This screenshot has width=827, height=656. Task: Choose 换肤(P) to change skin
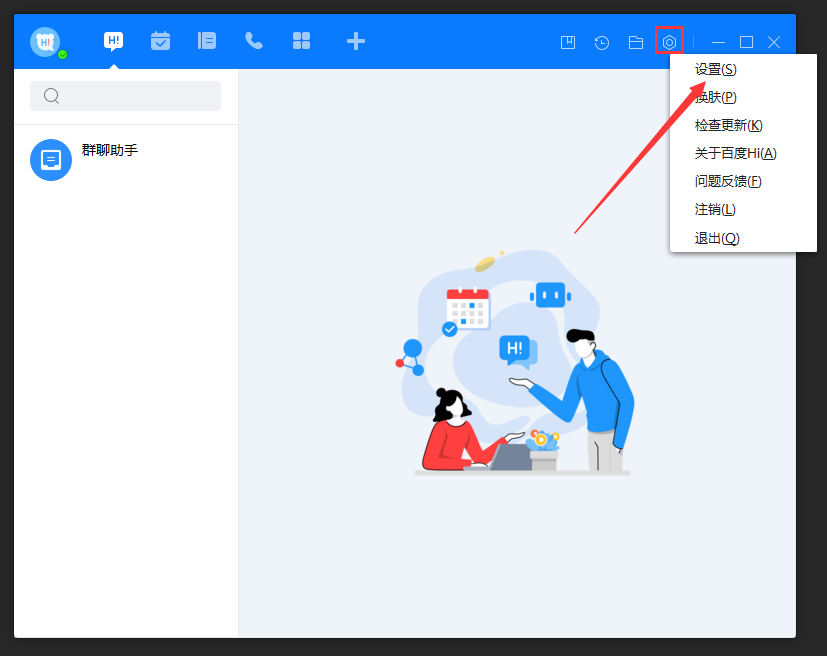point(715,97)
